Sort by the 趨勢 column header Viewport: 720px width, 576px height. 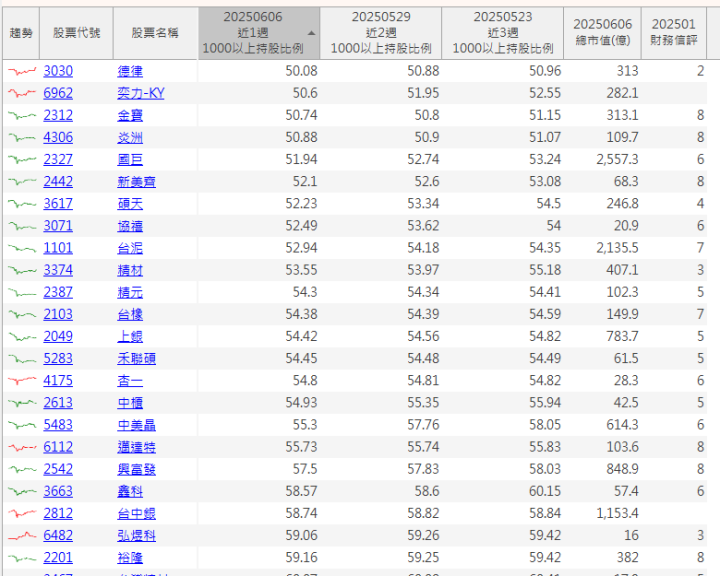pyautogui.click(x=21, y=33)
